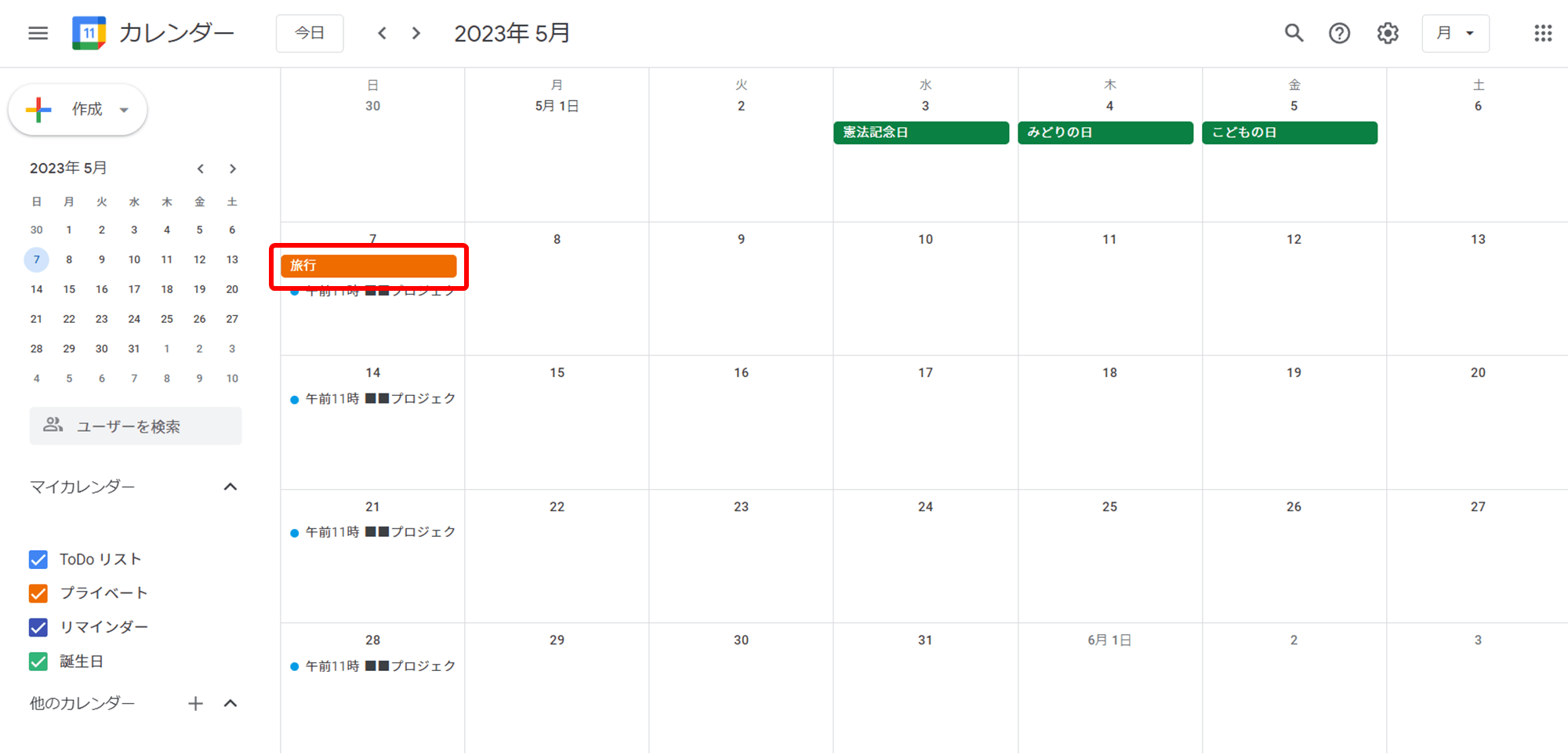This screenshot has width=1568, height=754.
Task: Open the 月 view dropdown
Action: point(1455,33)
